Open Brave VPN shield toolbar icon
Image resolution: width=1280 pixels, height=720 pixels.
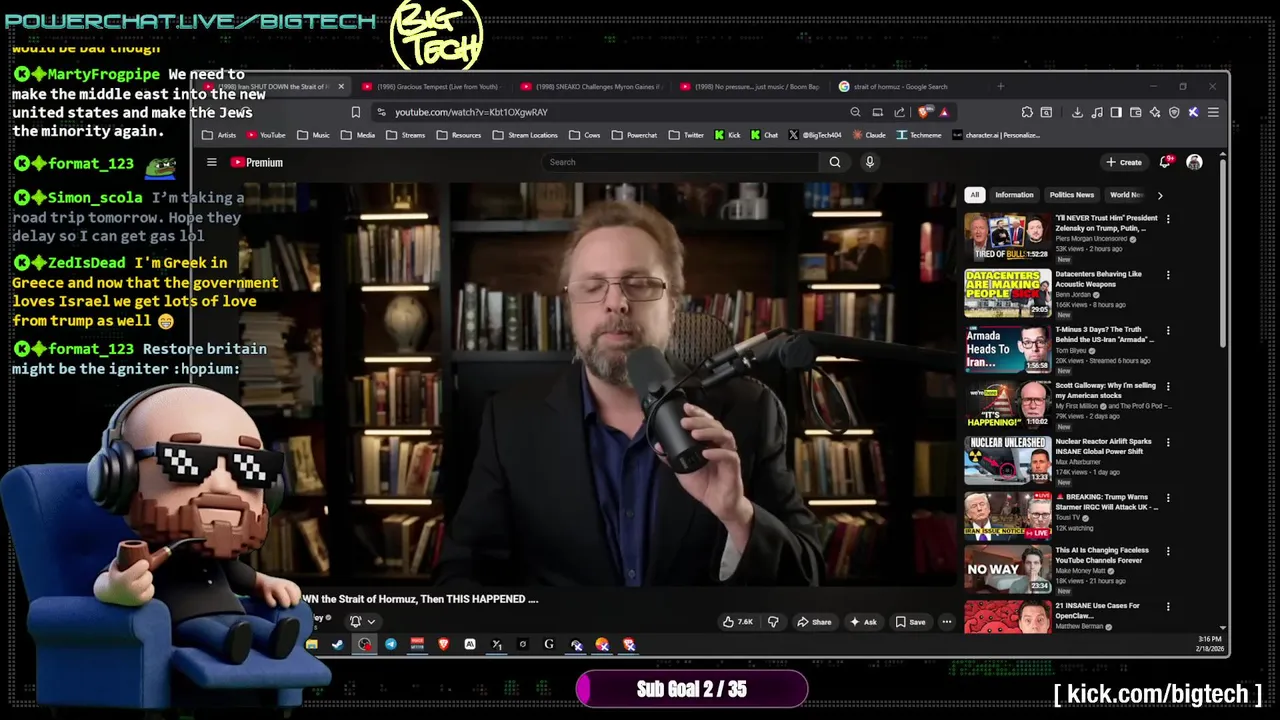coord(1174,112)
